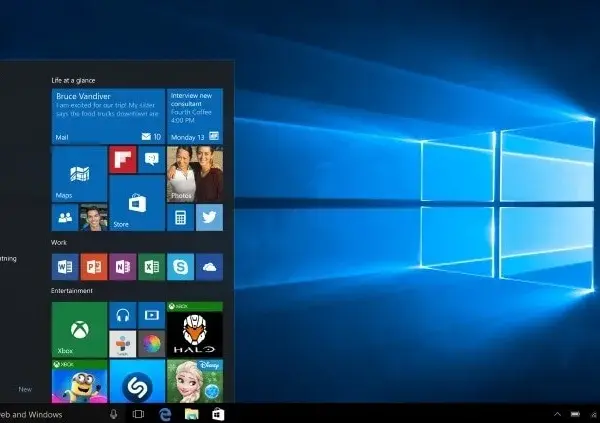This screenshot has width=600, height=423.
Task: Launch the Halo game tile
Action: tap(195, 330)
